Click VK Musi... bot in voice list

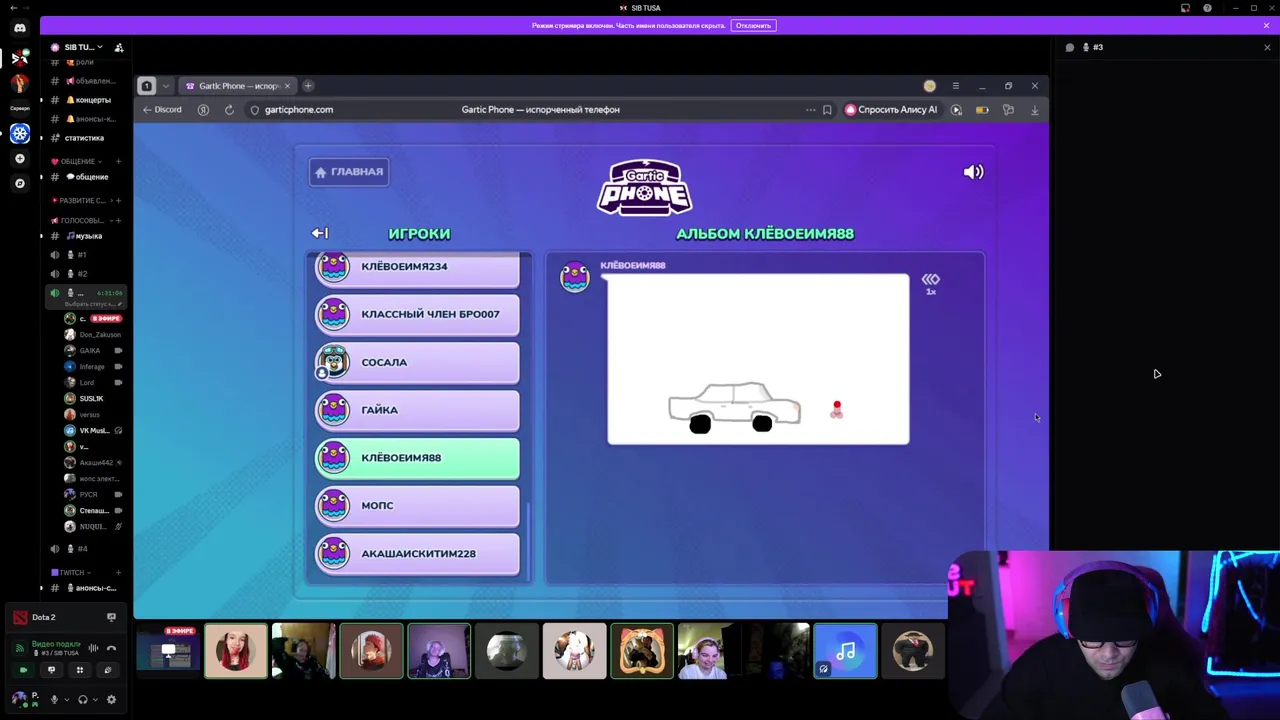tap(92, 430)
